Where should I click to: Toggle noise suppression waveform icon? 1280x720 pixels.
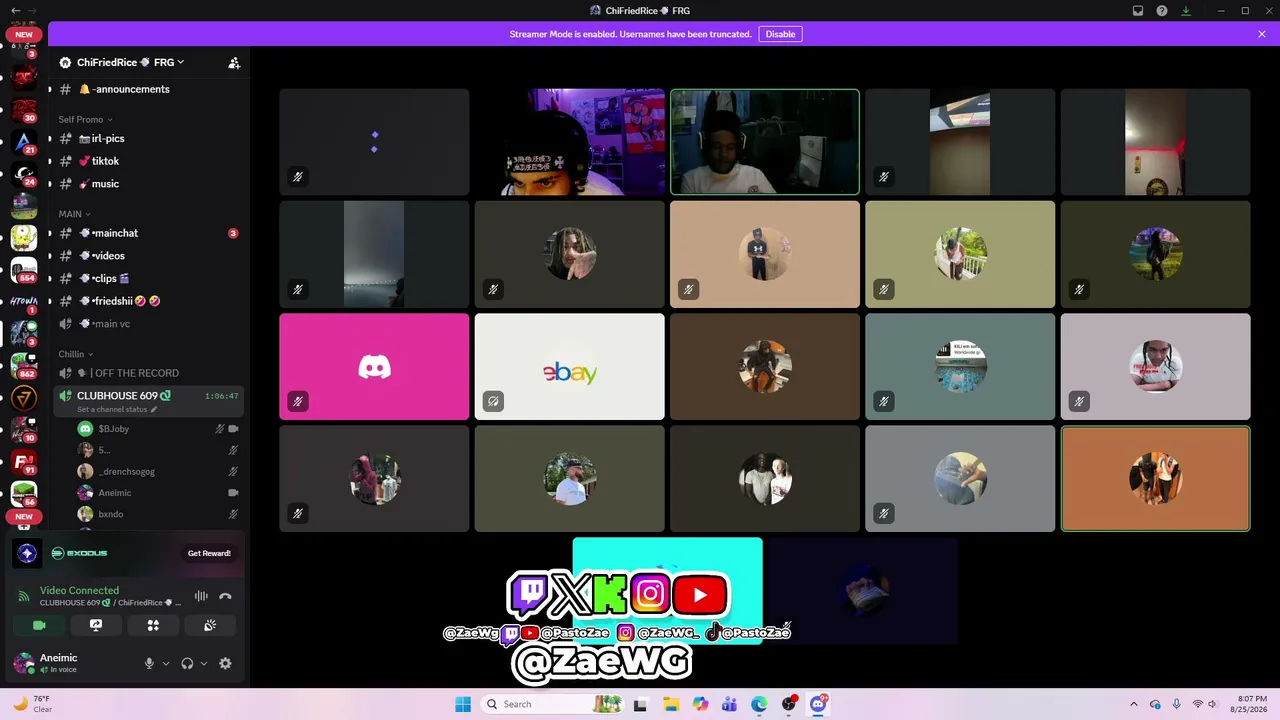point(201,596)
